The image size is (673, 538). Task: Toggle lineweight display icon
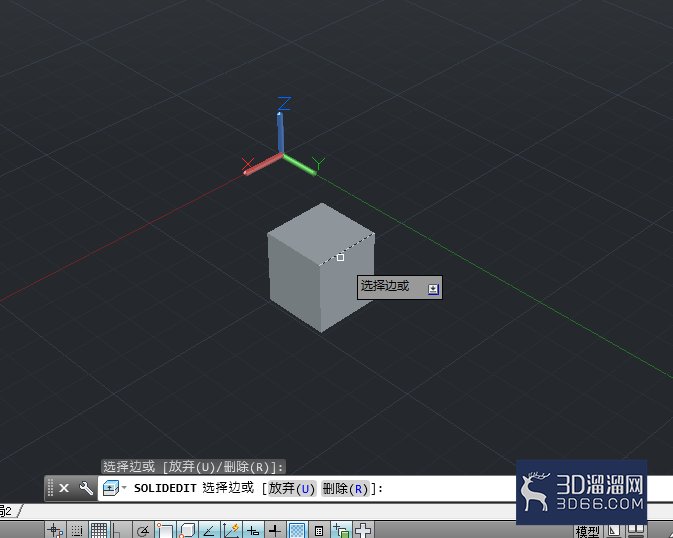(x=275, y=531)
